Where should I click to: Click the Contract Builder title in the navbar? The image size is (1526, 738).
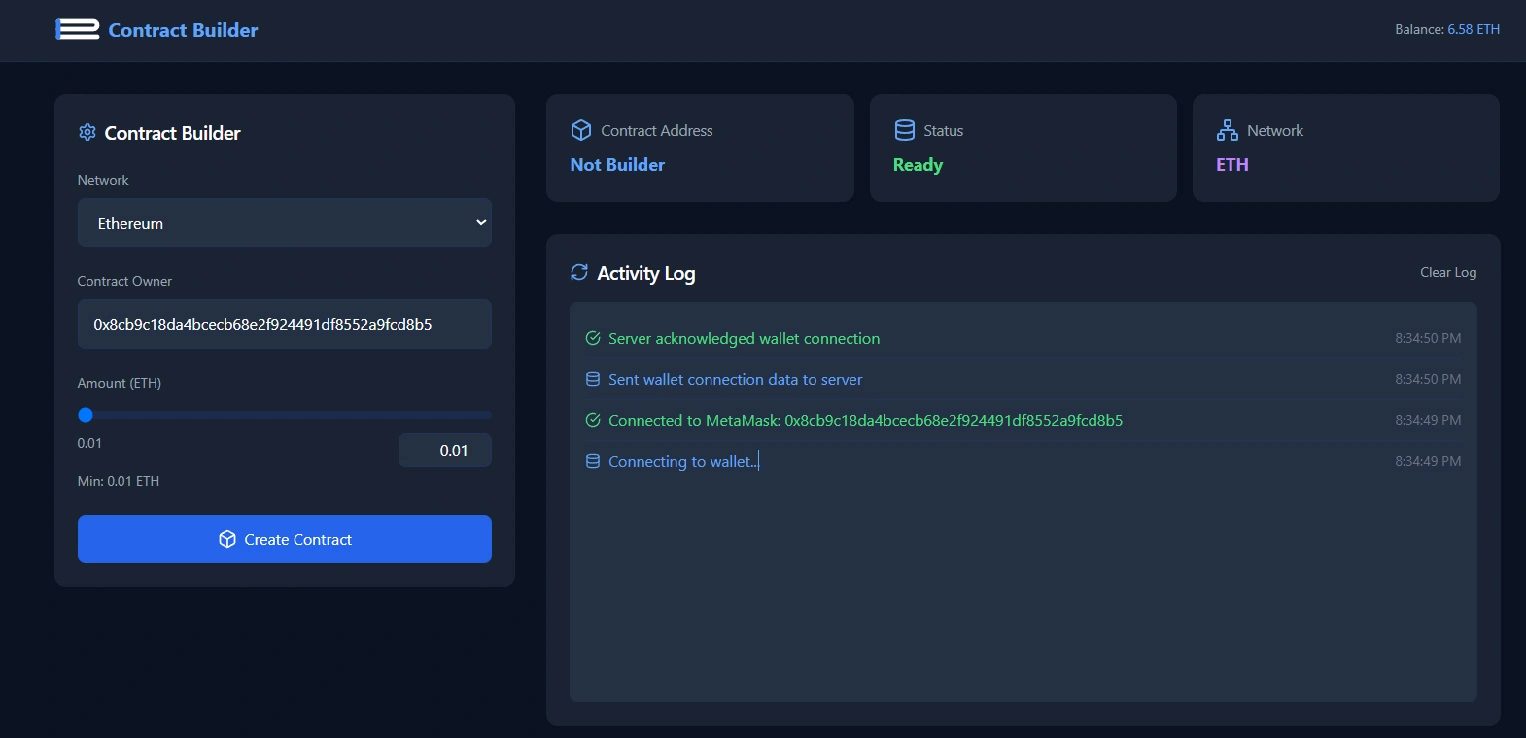tap(182, 30)
